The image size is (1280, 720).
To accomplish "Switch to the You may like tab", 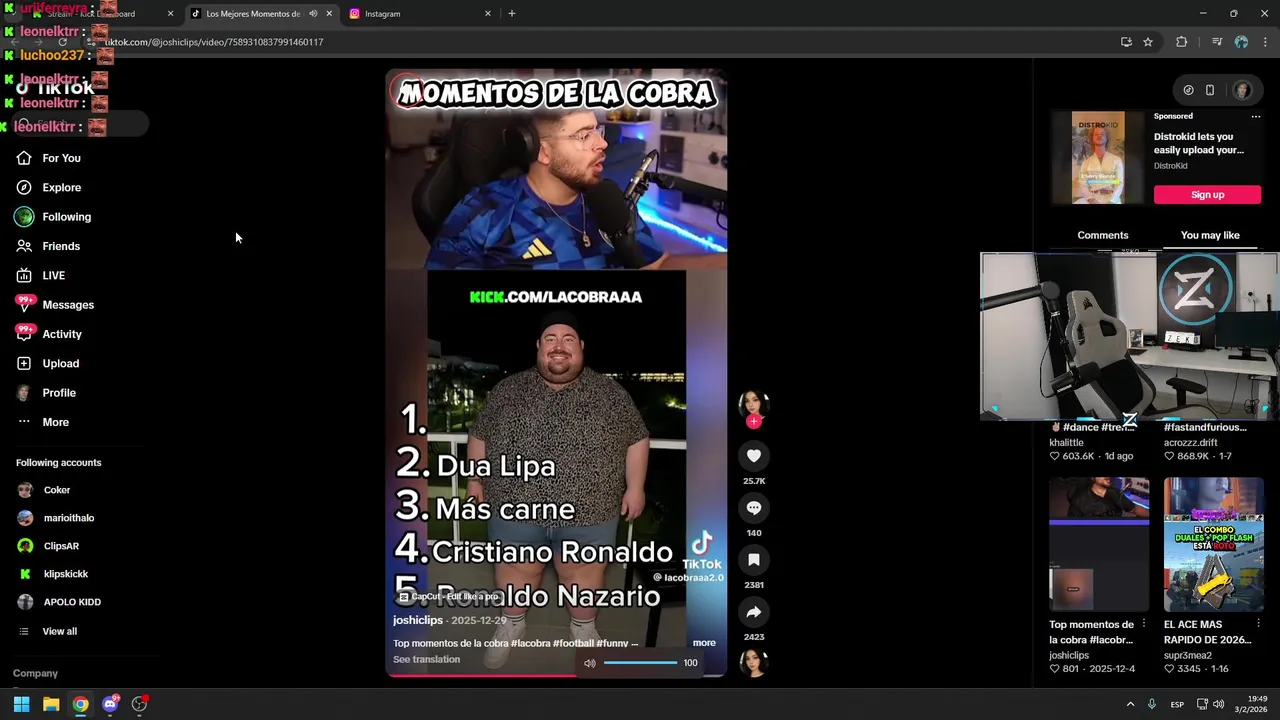I will [x=1210, y=235].
